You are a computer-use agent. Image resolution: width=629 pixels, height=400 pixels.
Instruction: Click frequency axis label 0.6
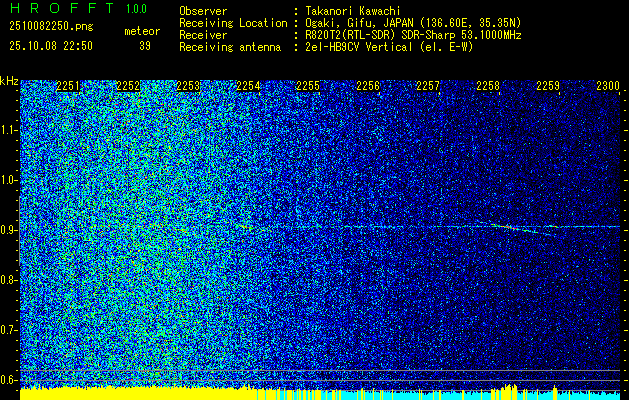coord(8,380)
